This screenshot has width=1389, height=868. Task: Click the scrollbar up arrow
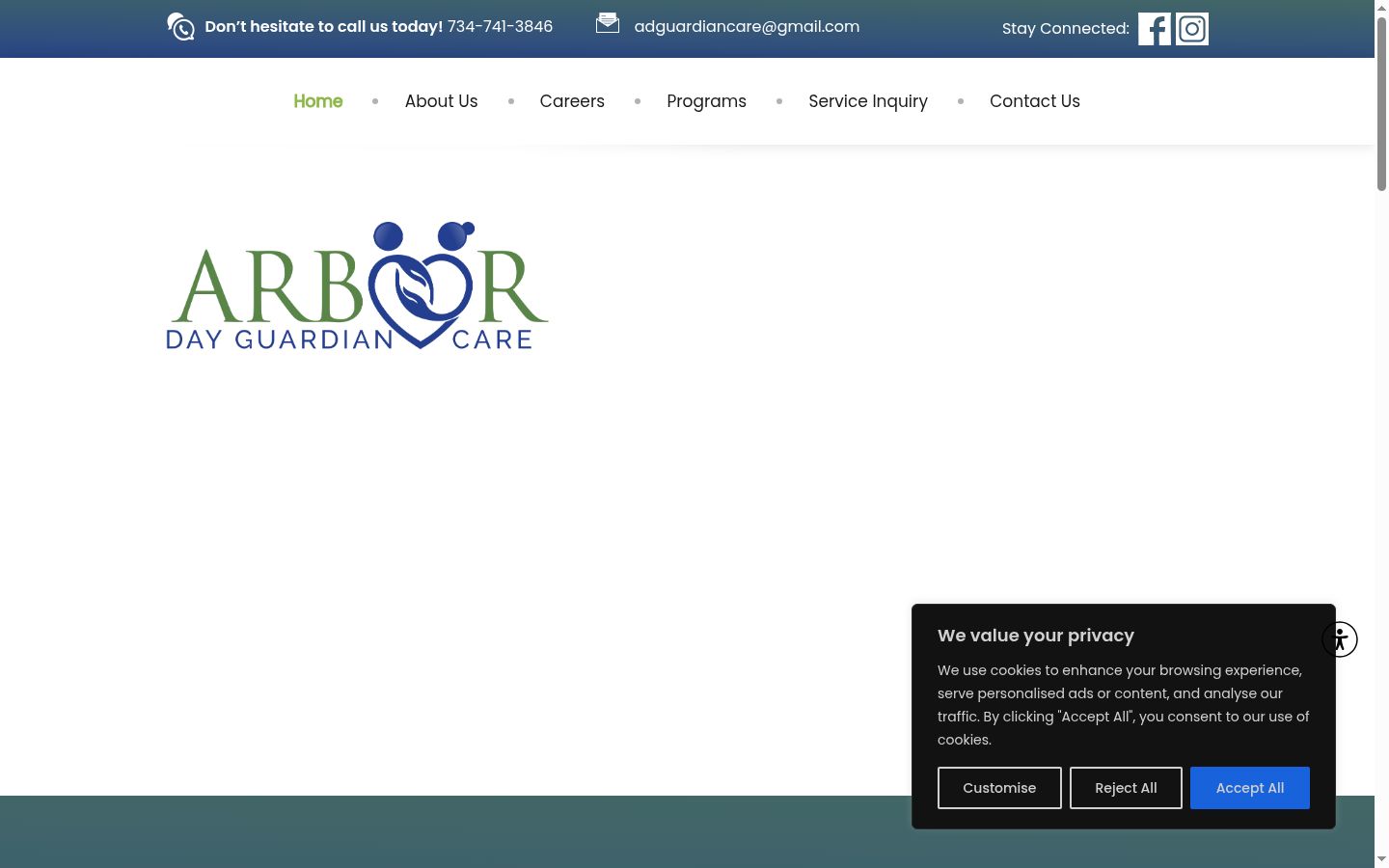[x=1381, y=7]
